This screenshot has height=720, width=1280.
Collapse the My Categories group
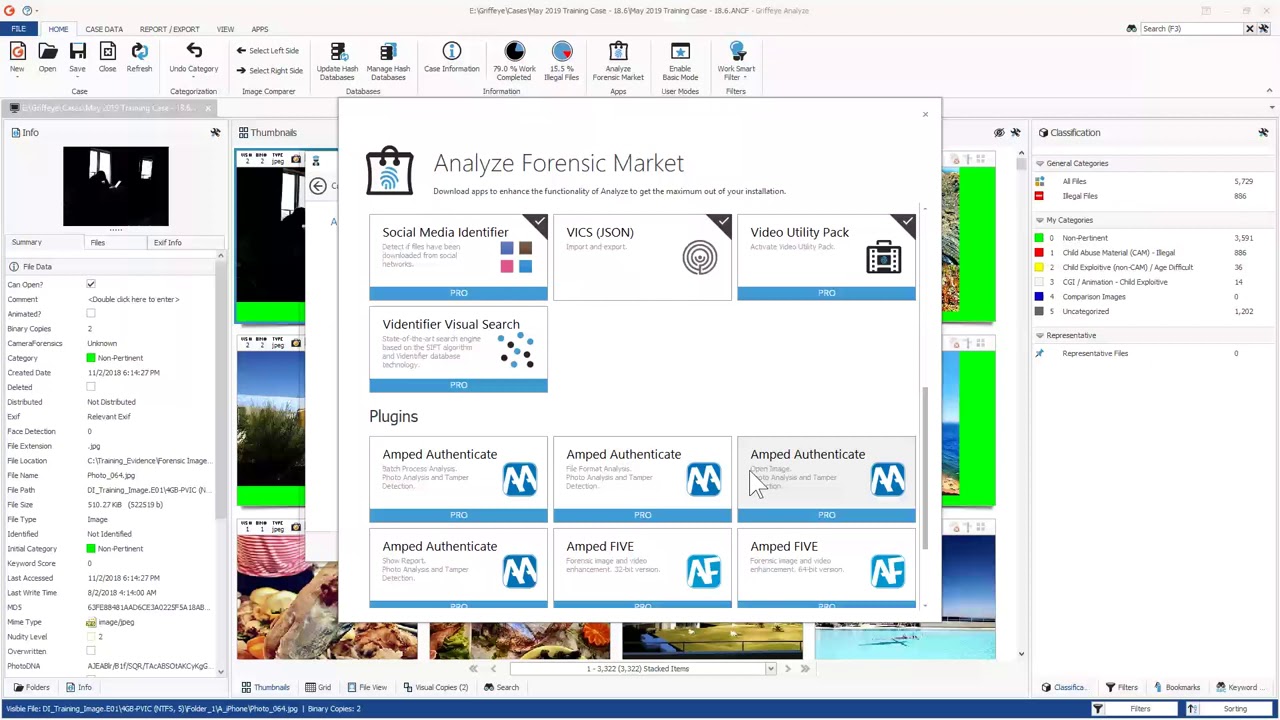(x=1040, y=220)
